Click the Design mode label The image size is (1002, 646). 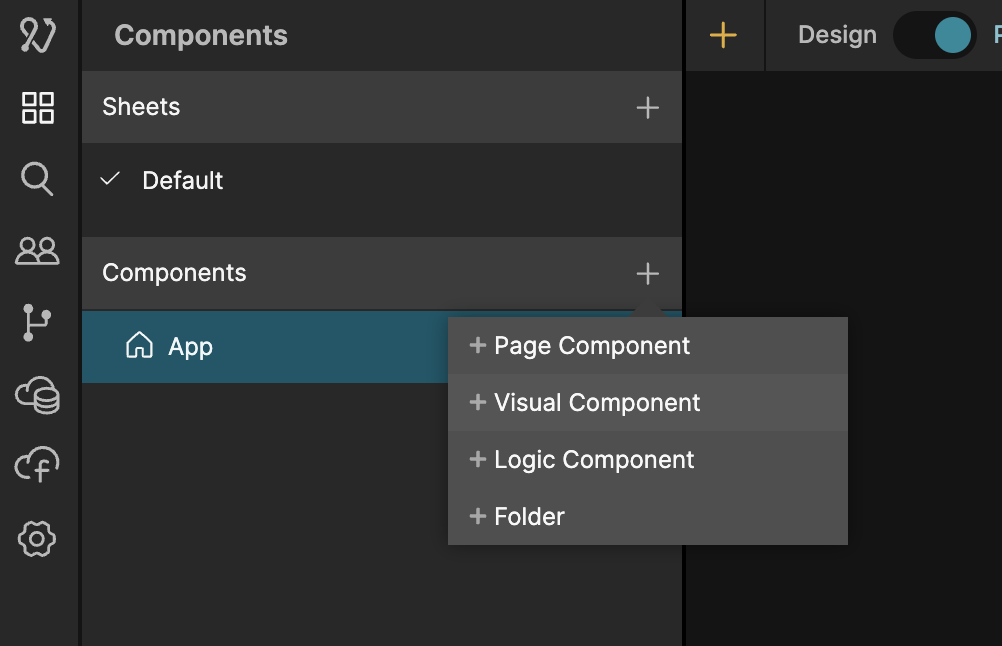[837, 35]
